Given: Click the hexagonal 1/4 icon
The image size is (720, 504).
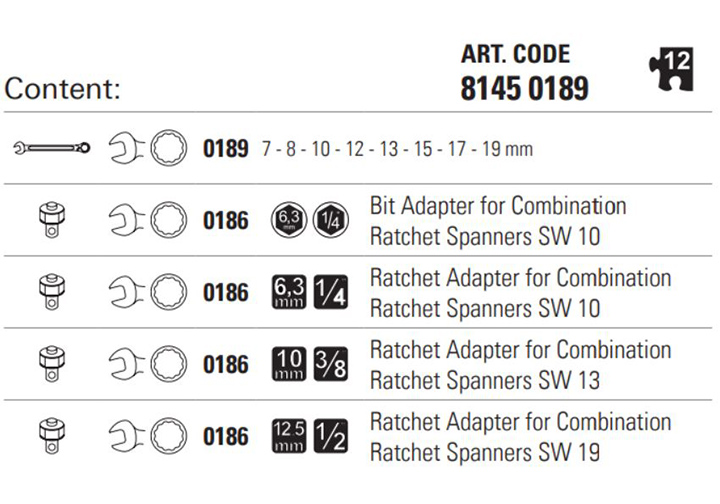Looking at the screenshot, I should (x=331, y=220).
